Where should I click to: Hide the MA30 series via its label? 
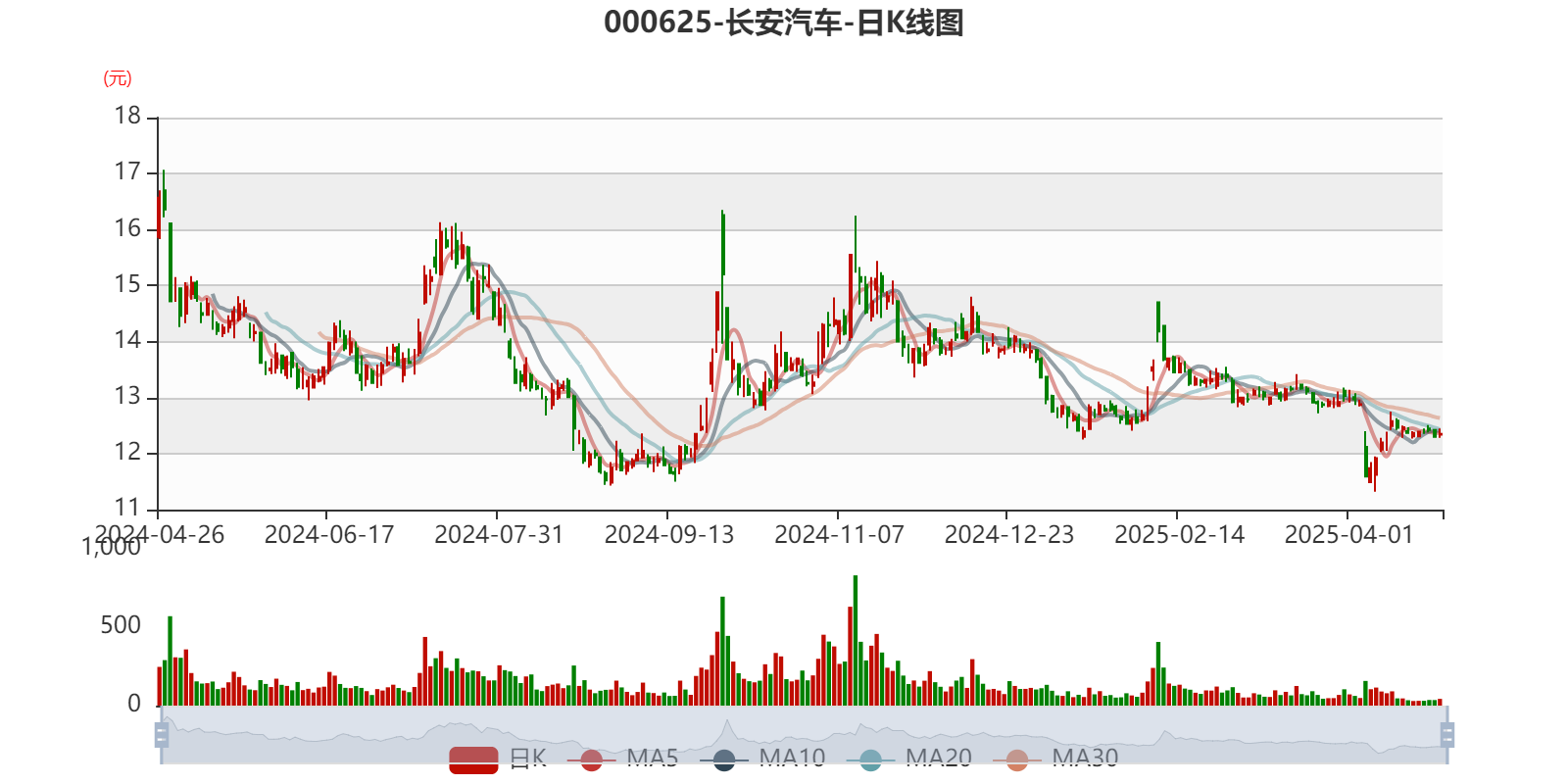pyautogui.click(x=1085, y=758)
